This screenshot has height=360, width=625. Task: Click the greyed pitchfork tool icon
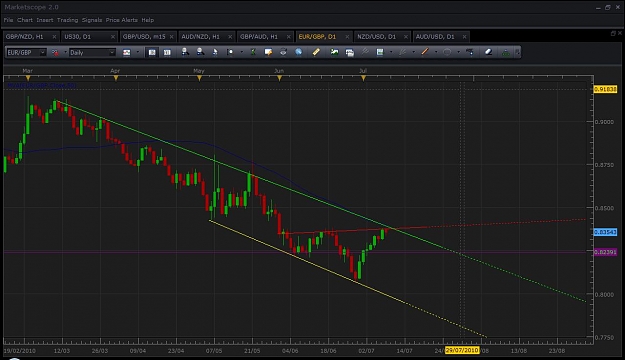[365, 52]
